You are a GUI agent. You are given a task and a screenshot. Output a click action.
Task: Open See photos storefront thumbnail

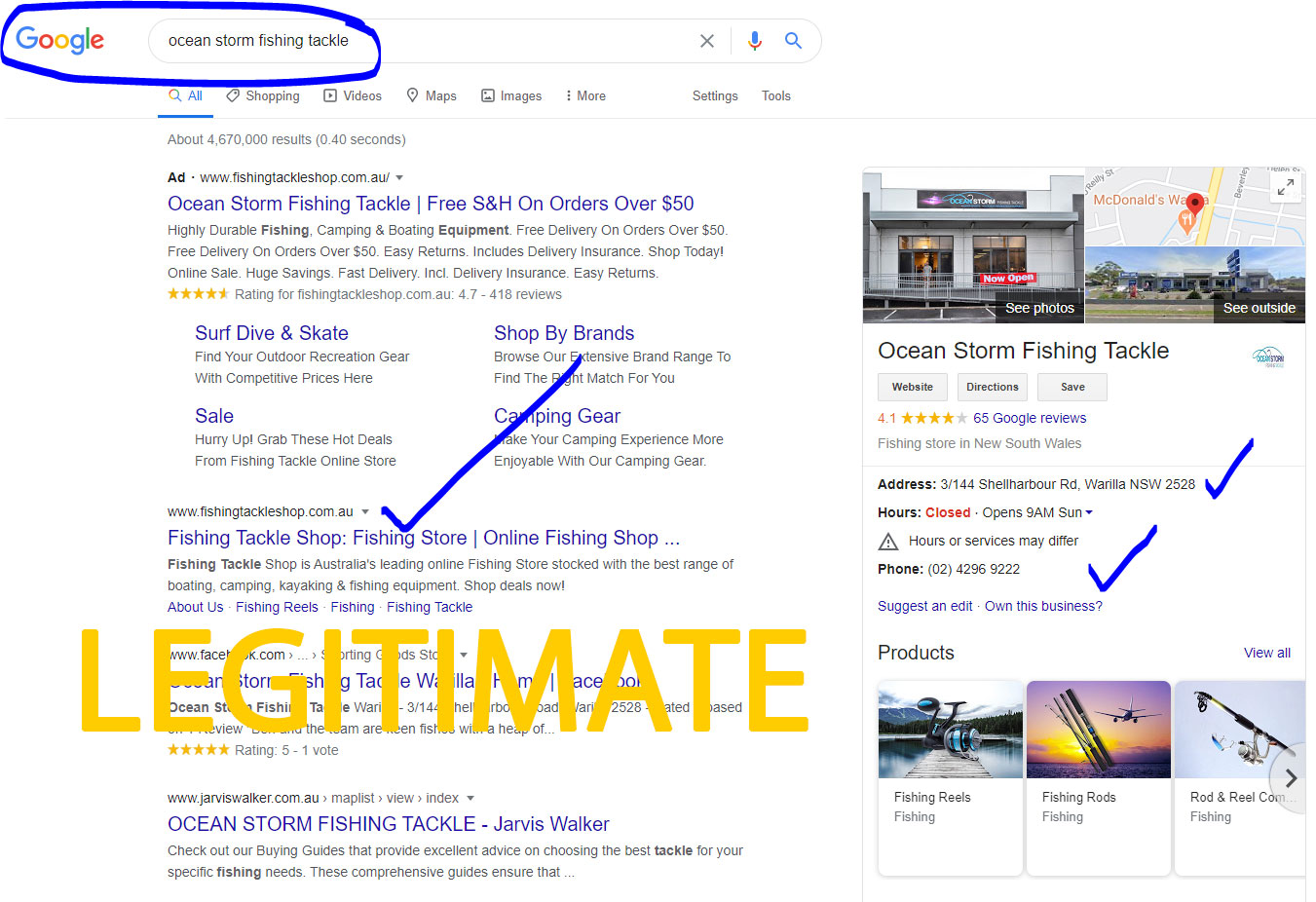tap(973, 245)
